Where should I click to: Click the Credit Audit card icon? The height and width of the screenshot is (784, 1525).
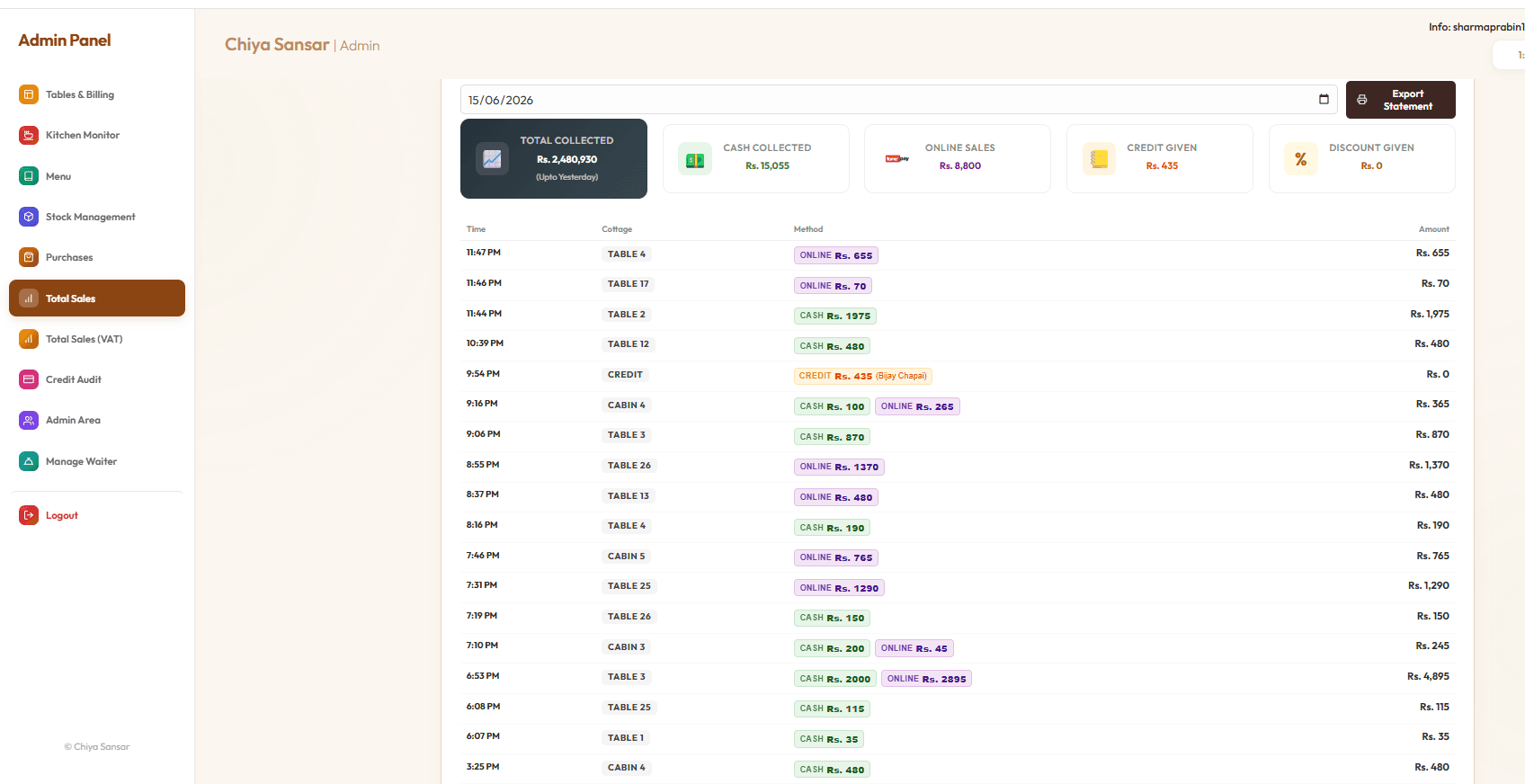(x=29, y=379)
